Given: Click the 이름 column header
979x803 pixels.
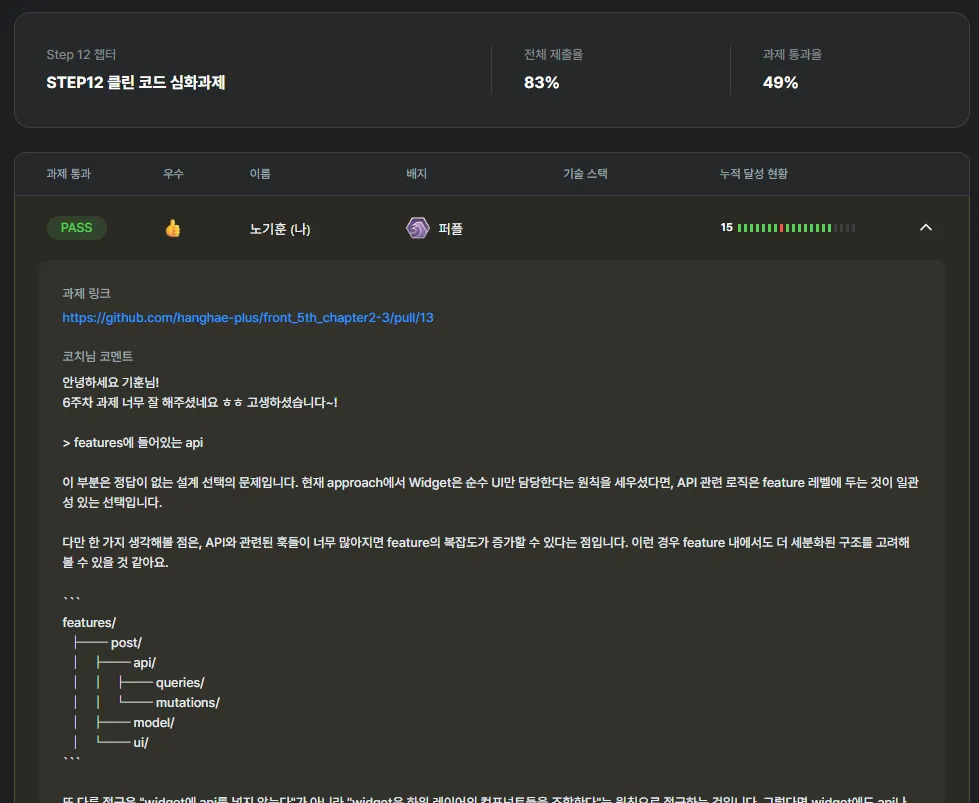Looking at the screenshot, I should (260, 174).
